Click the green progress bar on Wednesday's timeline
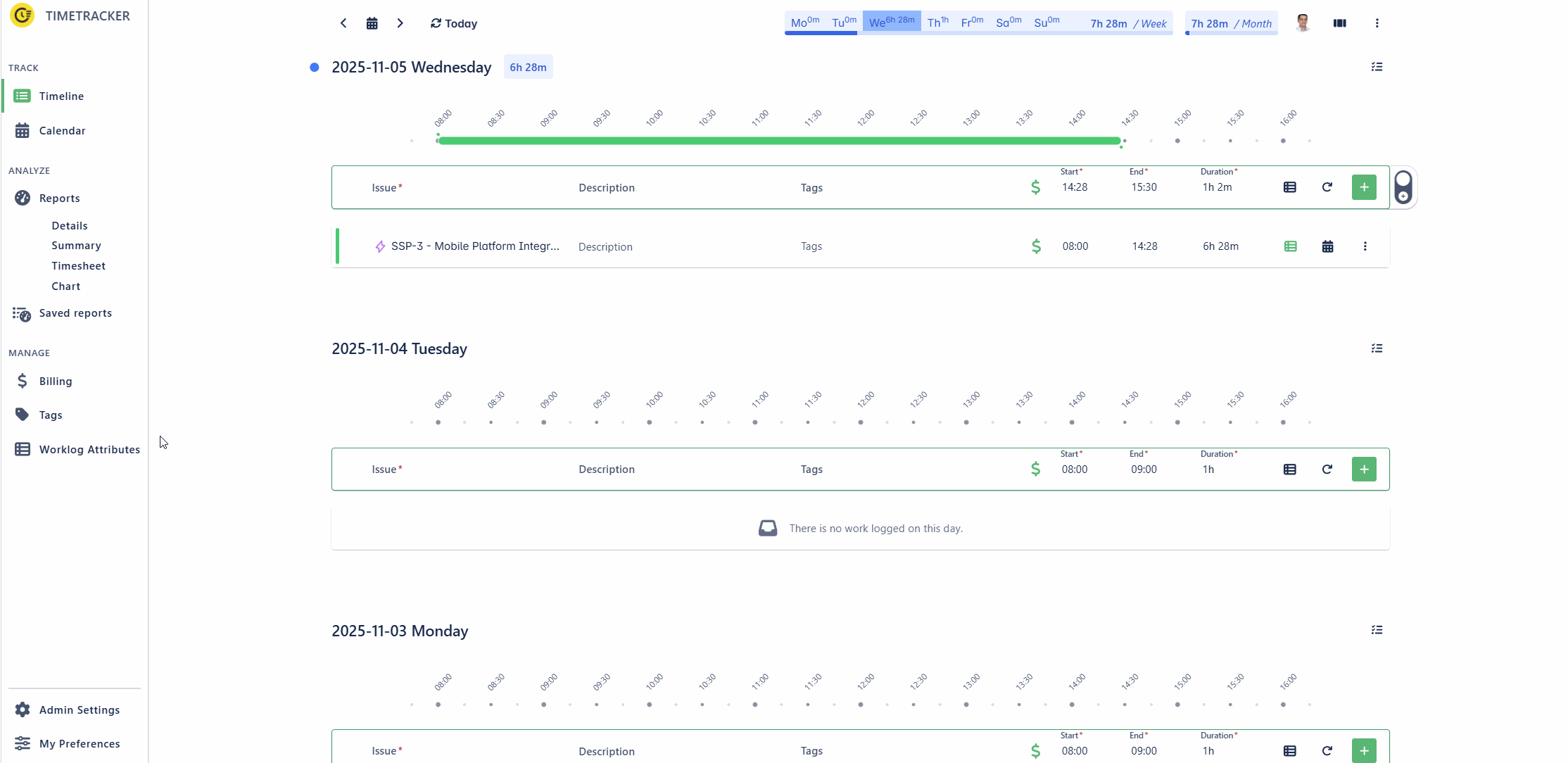Viewport: 1568px width, 763px height. coord(774,140)
